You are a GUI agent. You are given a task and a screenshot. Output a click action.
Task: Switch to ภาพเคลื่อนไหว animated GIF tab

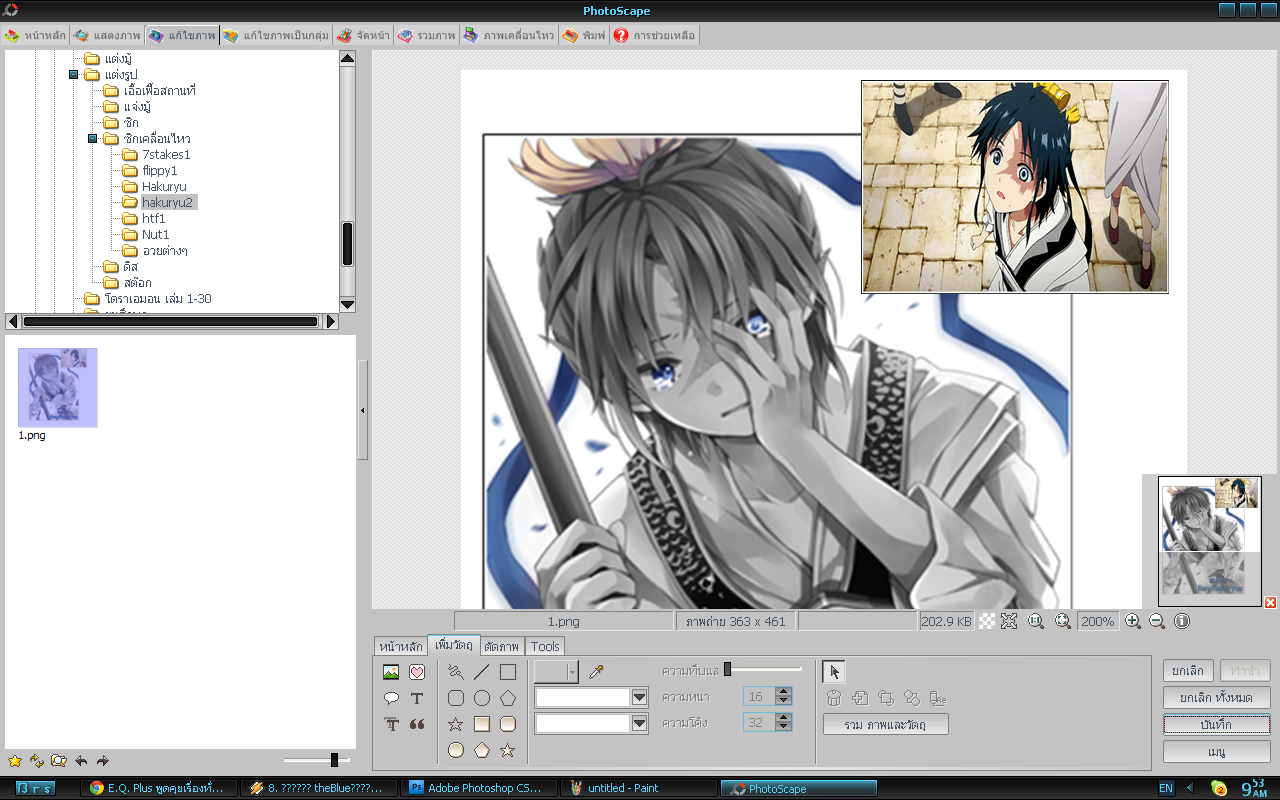[x=508, y=36]
